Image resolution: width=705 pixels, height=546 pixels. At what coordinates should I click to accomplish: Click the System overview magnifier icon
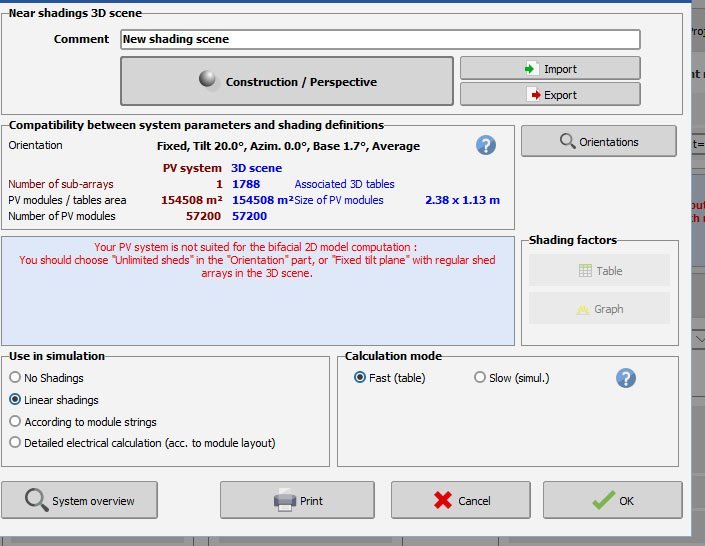[37, 500]
